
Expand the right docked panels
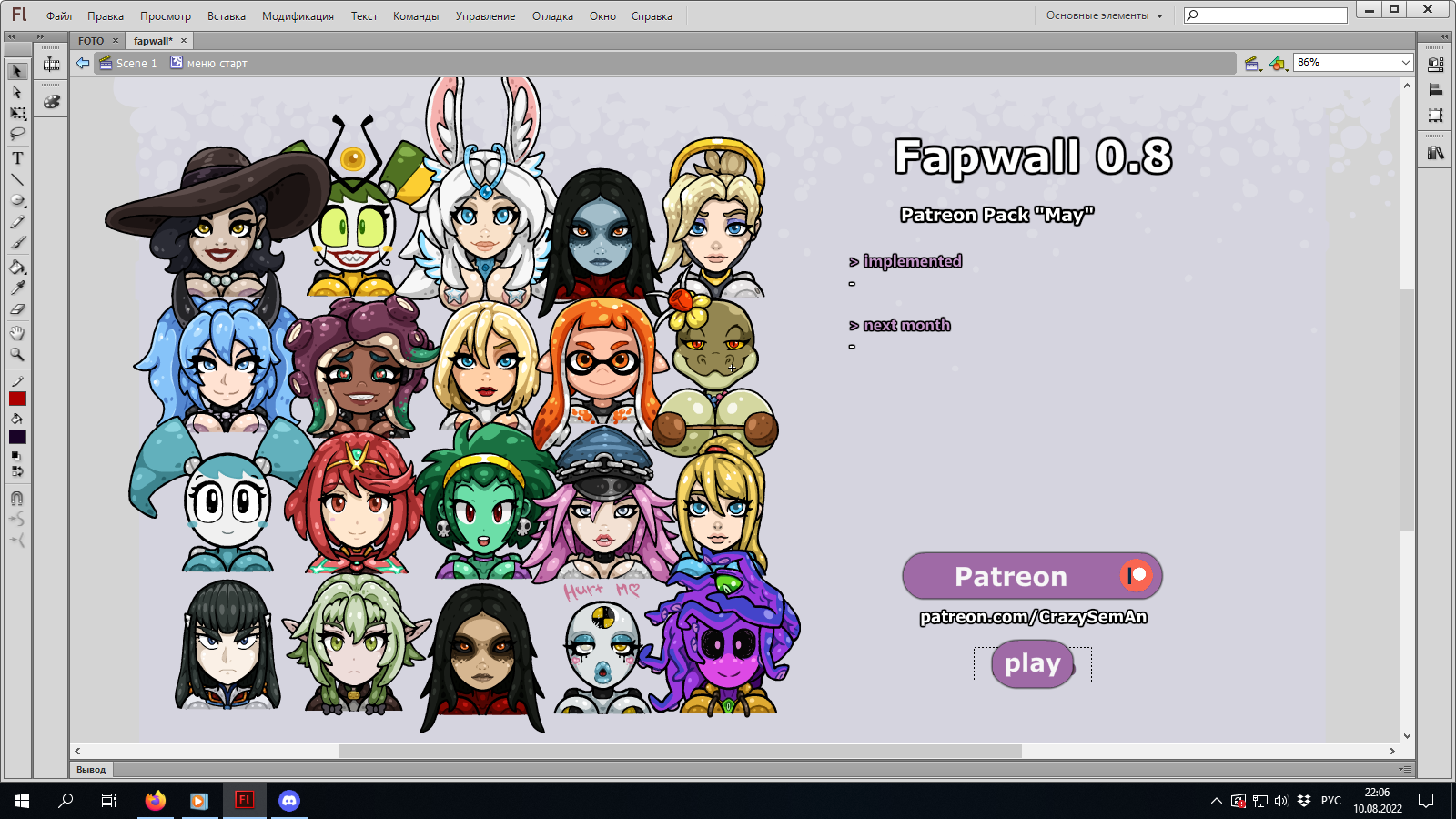pyautogui.click(x=1445, y=36)
